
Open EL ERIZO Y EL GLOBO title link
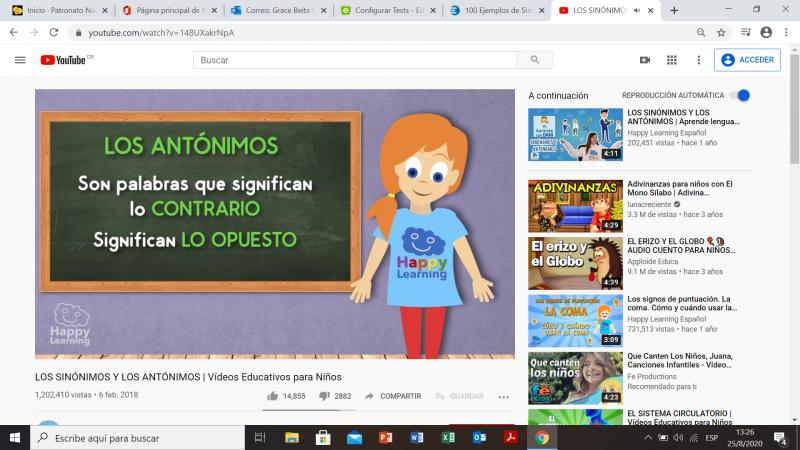[x=681, y=245]
